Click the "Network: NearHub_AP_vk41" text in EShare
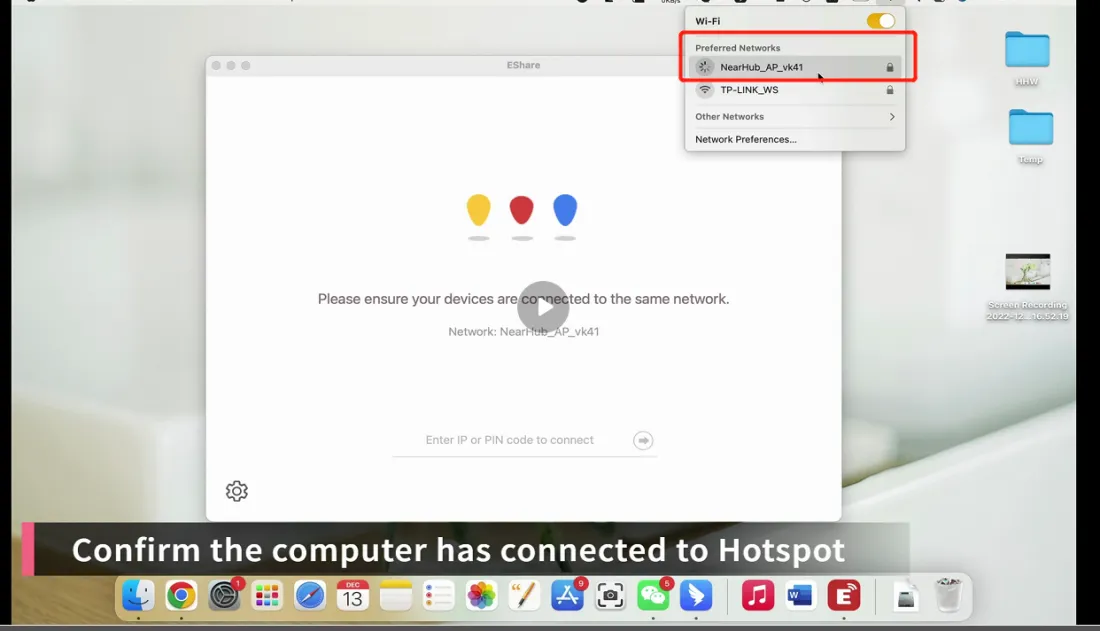Viewport: 1100px width, 631px height. pyautogui.click(x=524, y=331)
